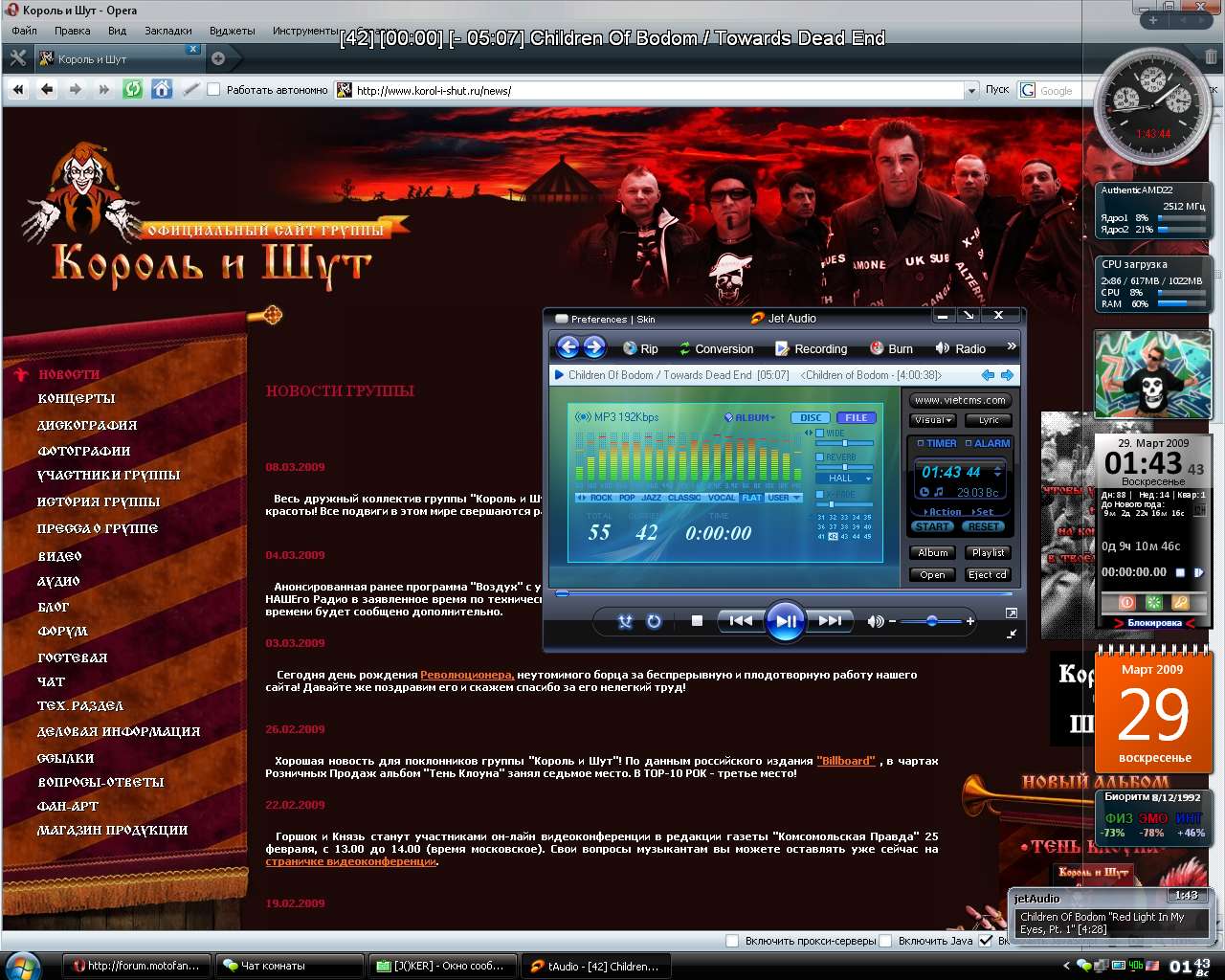
Task: Go to previous album with blue left arrow
Action: tap(988, 375)
